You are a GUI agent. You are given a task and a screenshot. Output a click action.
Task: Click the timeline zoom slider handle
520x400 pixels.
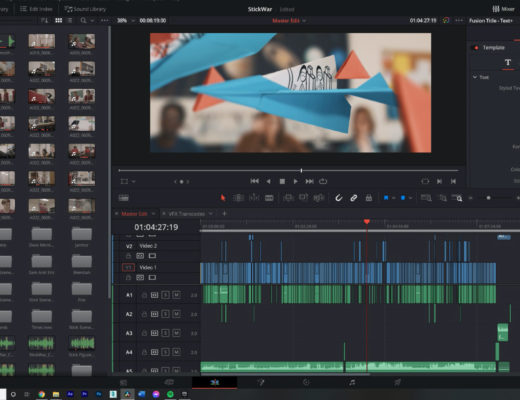488,198
